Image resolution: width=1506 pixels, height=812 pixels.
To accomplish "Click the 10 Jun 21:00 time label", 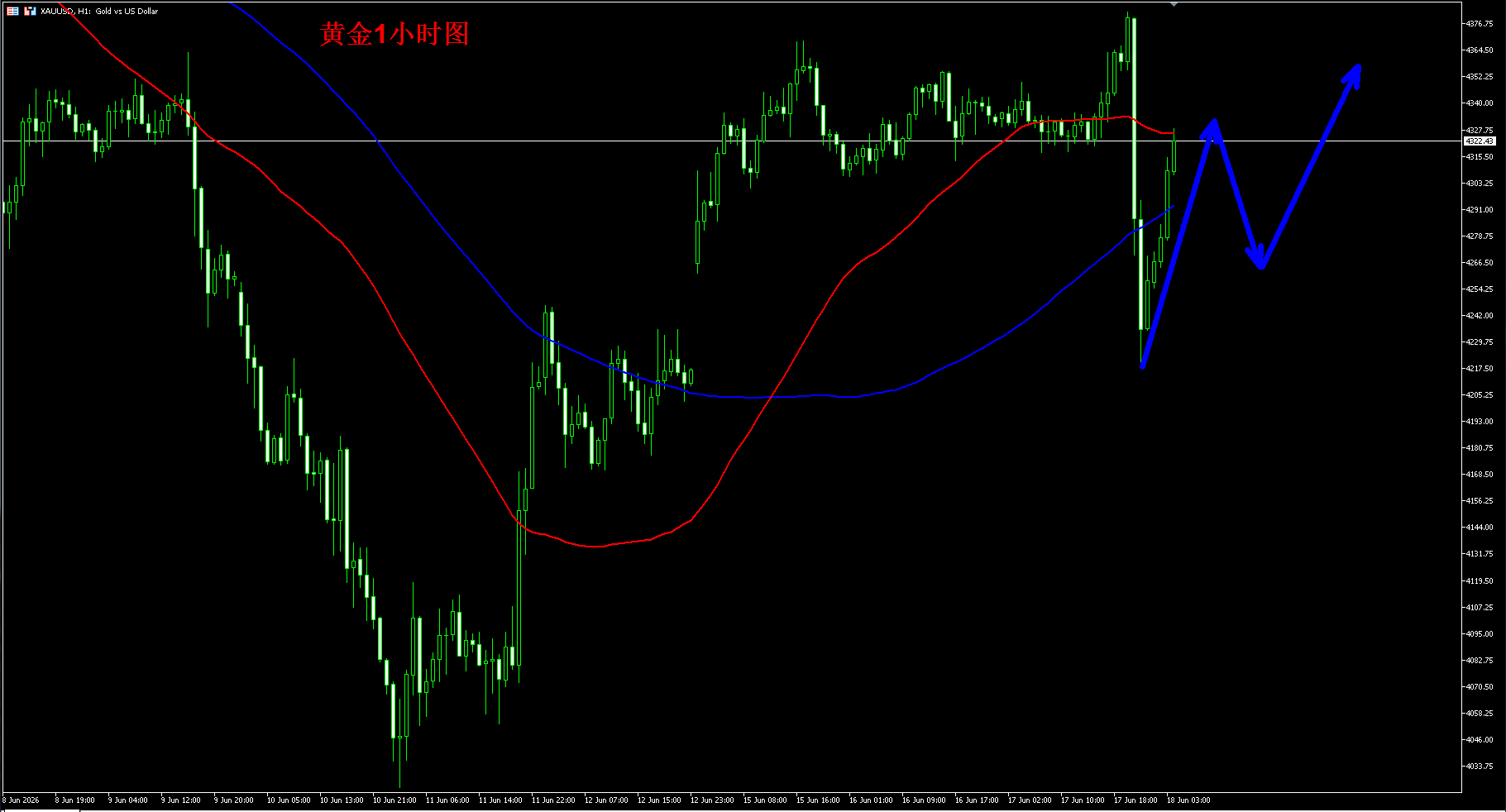I will pyautogui.click(x=394, y=800).
